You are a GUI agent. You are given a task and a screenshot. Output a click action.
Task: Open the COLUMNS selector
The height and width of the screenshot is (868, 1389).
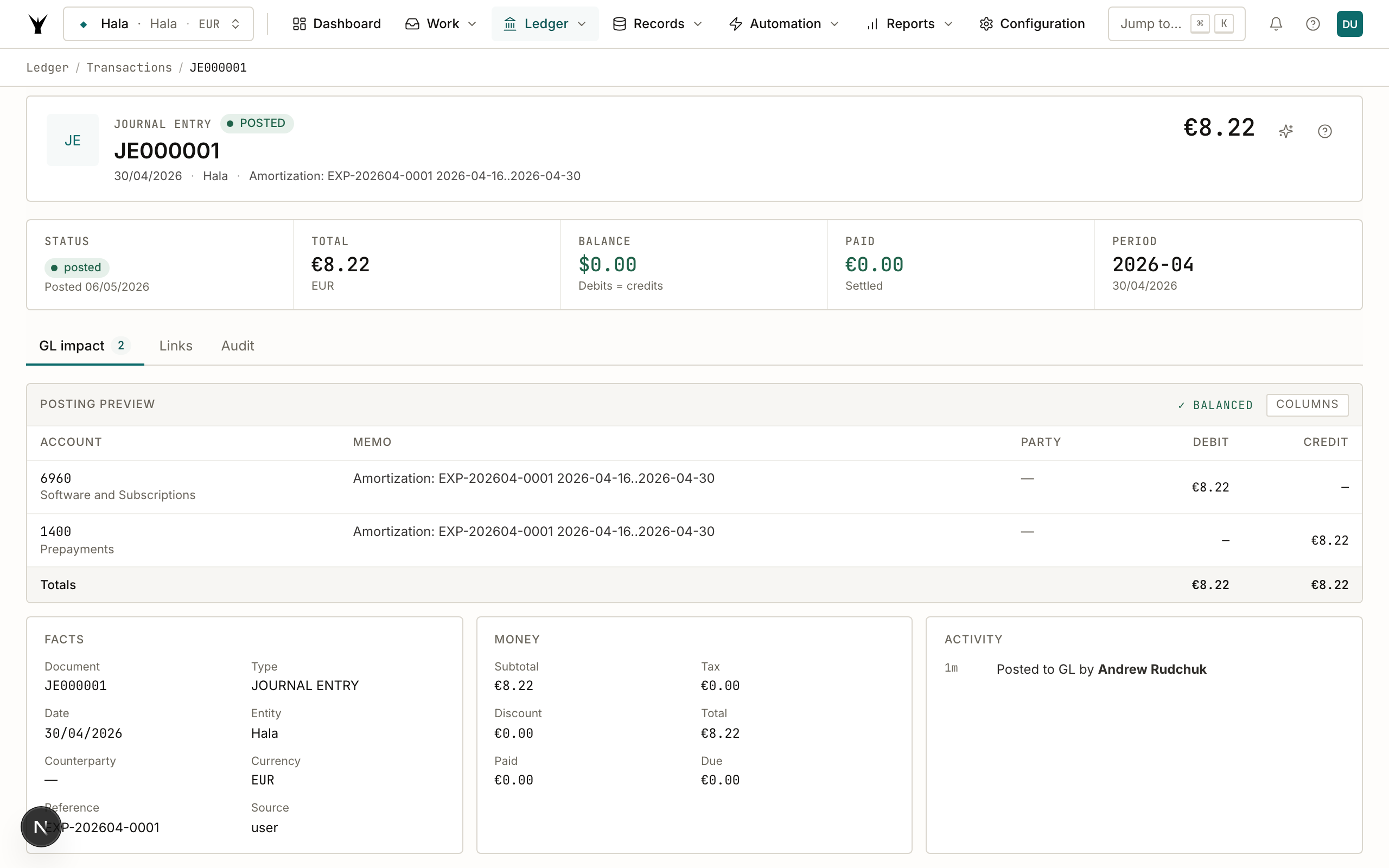1307,404
